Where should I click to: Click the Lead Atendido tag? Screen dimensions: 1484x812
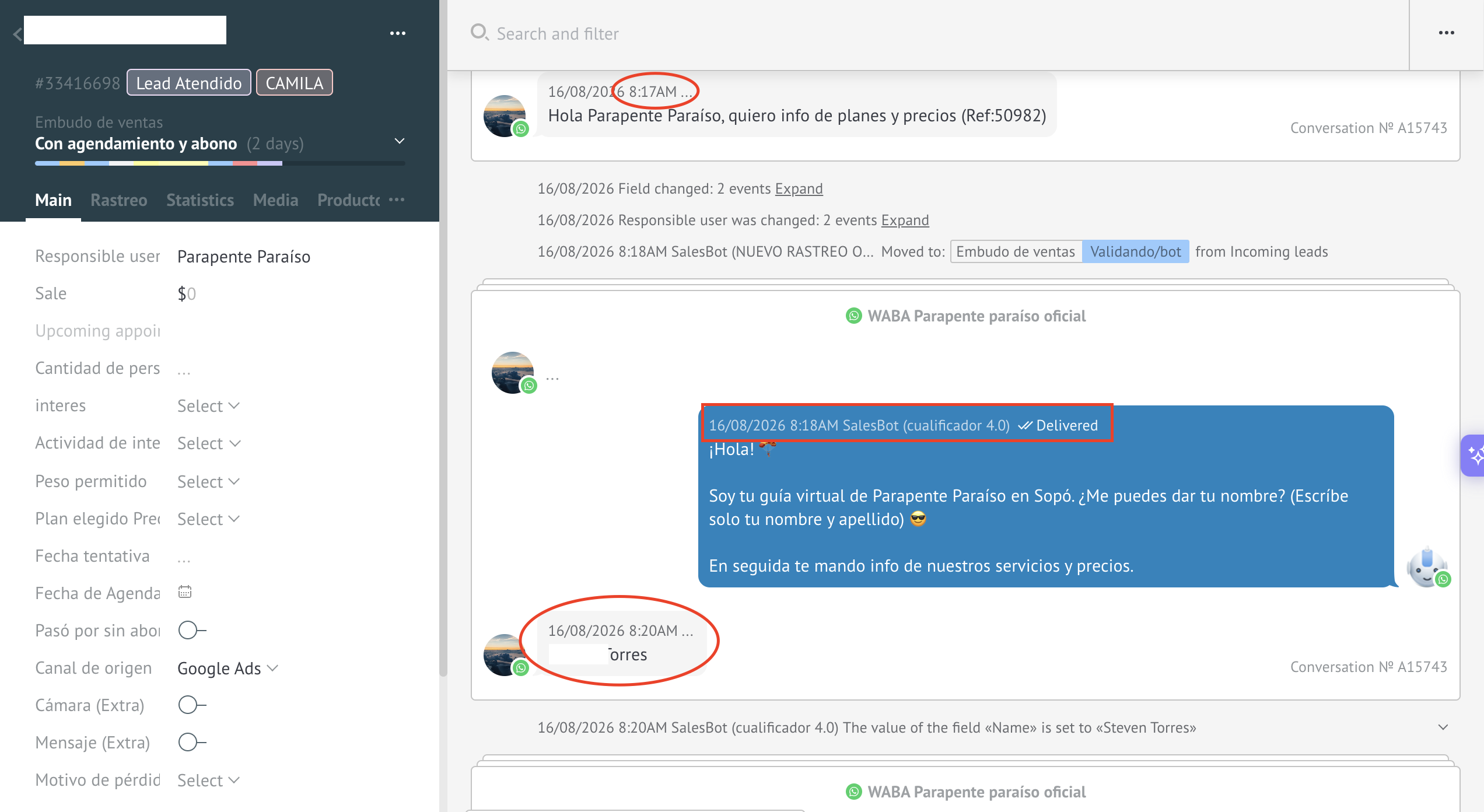pos(189,83)
